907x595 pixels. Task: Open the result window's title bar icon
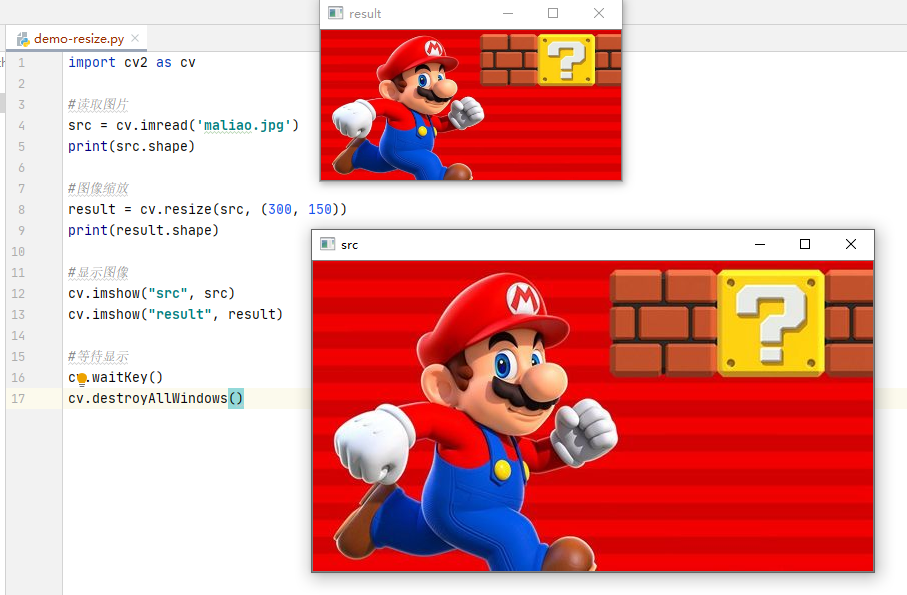pyautogui.click(x=335, y=13)
